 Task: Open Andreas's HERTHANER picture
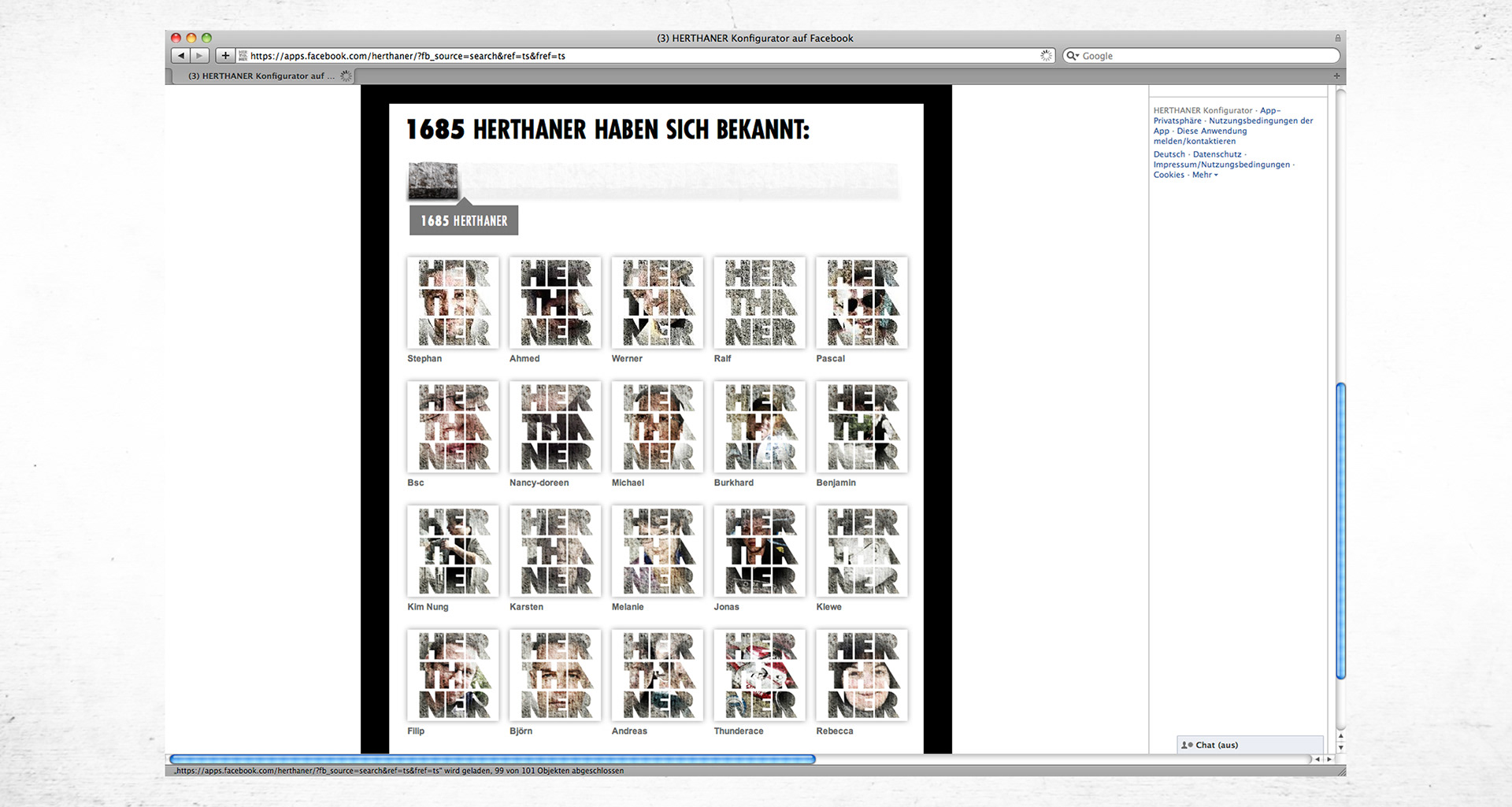click(658, 676)
